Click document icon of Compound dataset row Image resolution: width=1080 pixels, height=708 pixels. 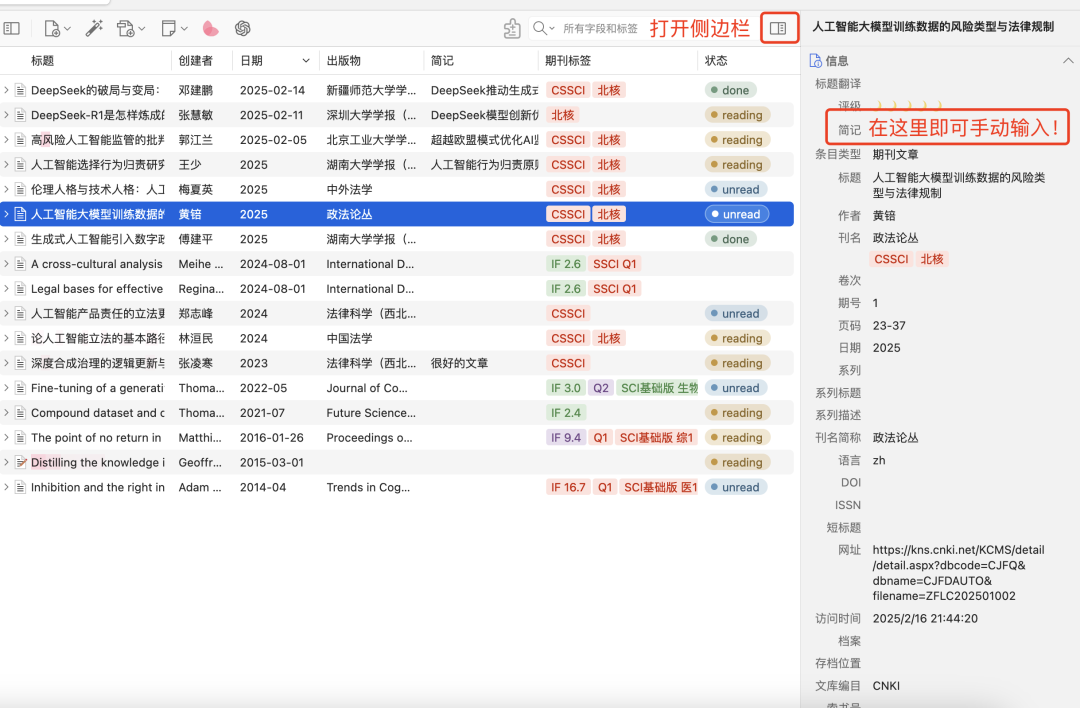[x=21, y=413]
